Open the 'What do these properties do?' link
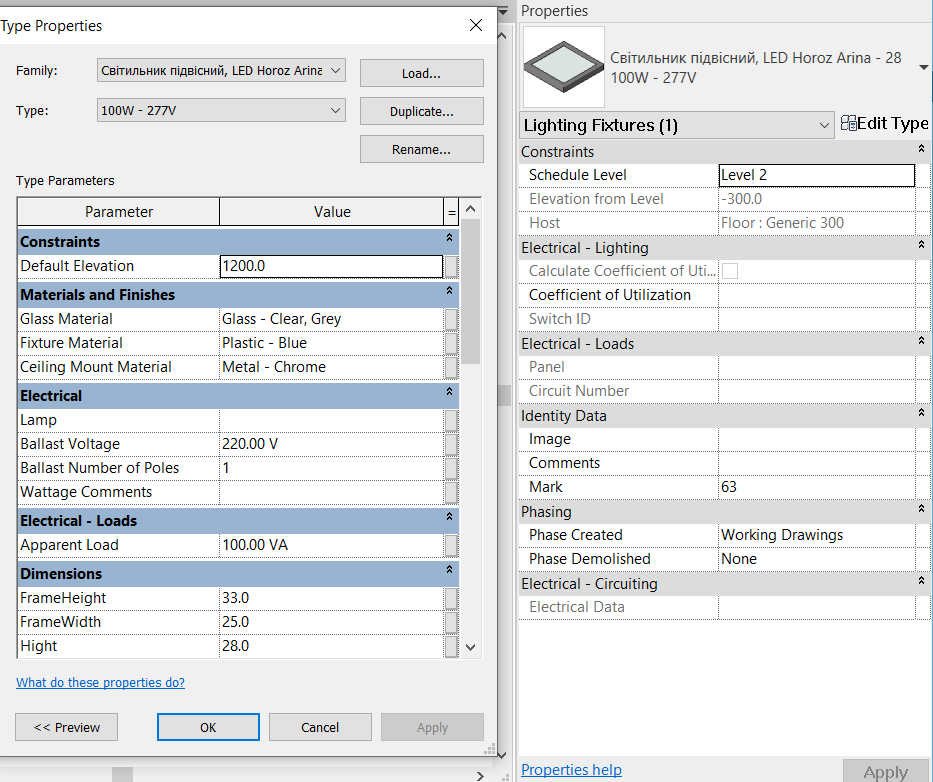 click(100, 683)
